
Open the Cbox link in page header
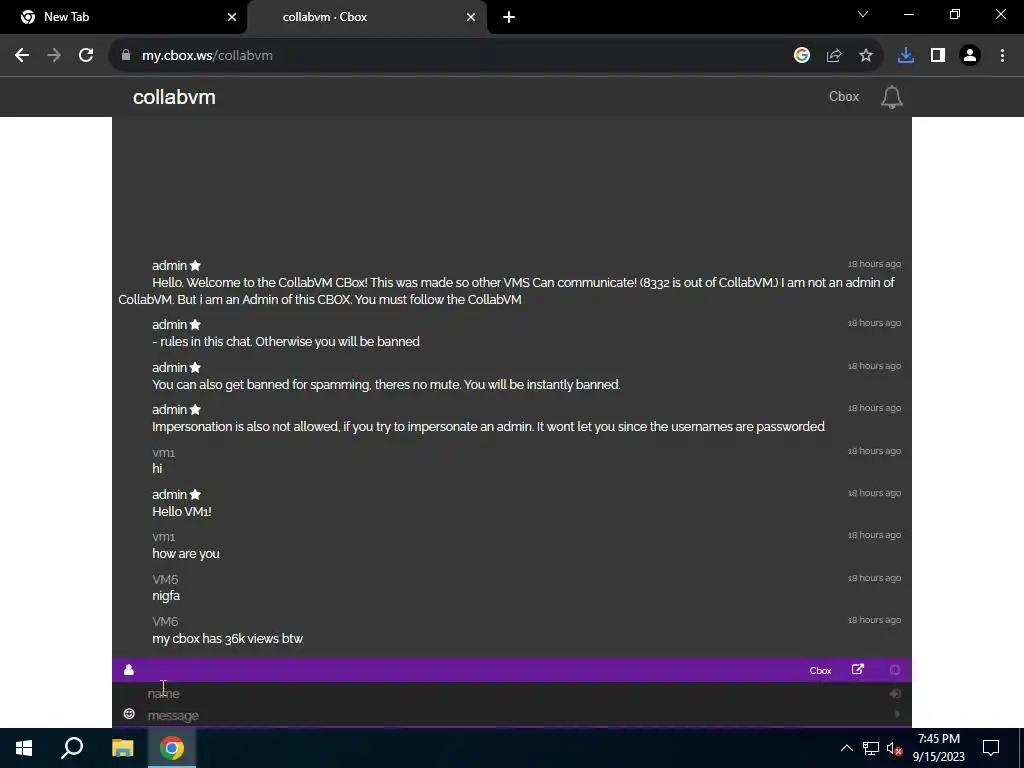[843, 97]
